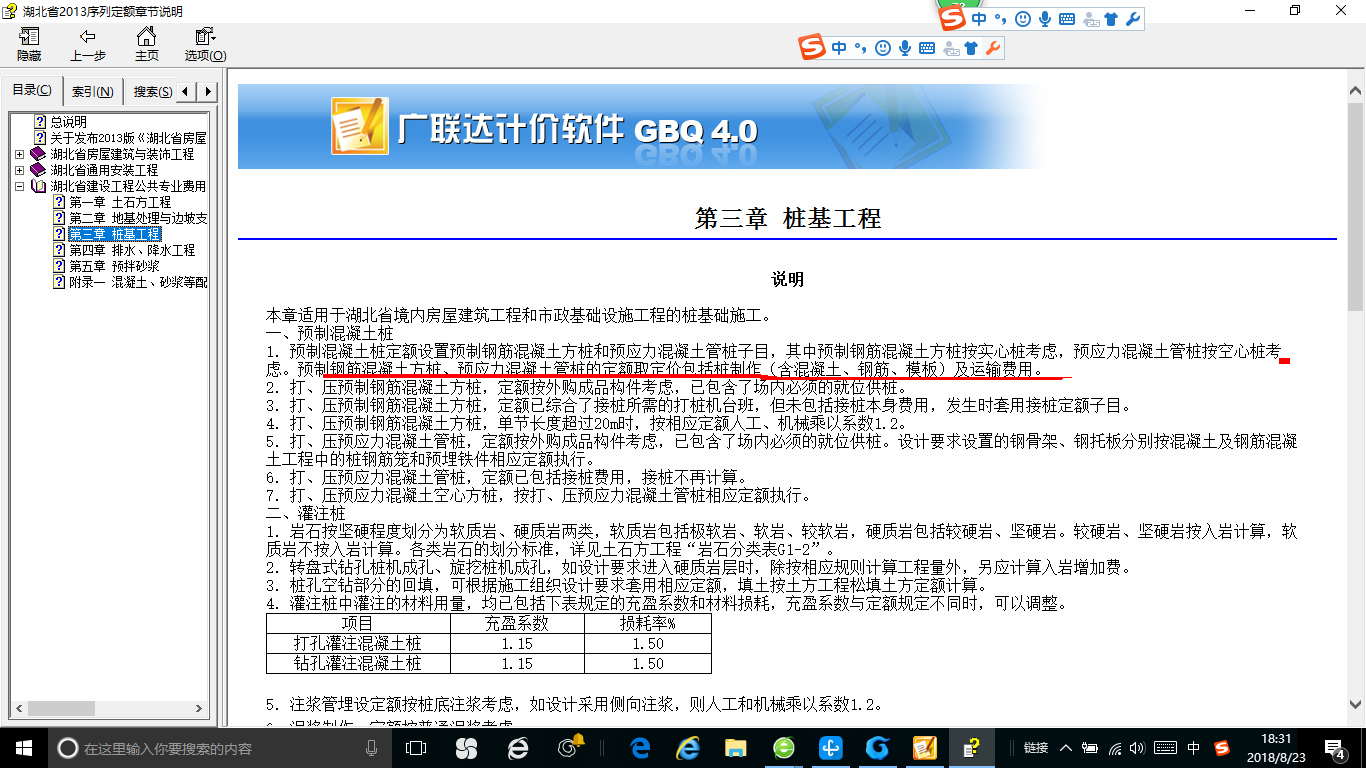The height and width of the screenshot is (768, 1366).
Task: Open 第二章 地基处理与边坡支 topic
Action: click(138, 218)
